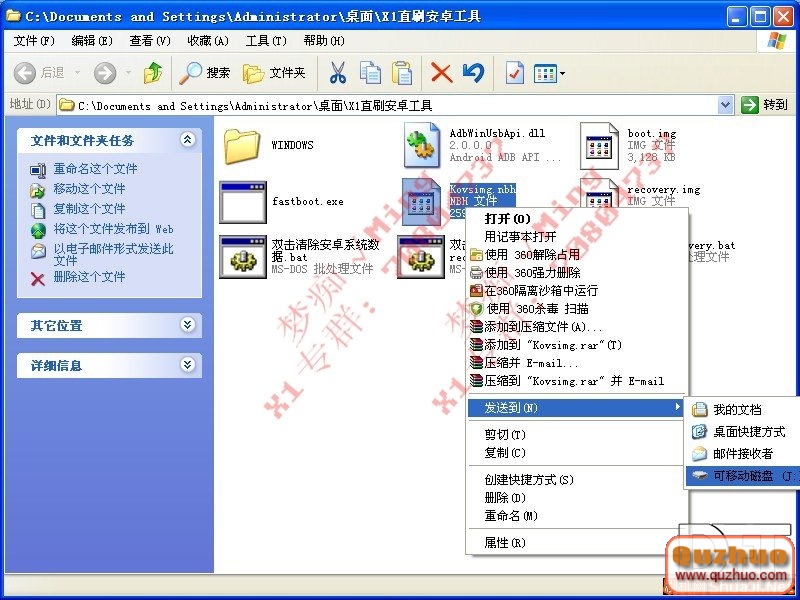The image size is (800, 600).
Task: Expand the 其它位置 panel
Action: click(x=188, y=324)
